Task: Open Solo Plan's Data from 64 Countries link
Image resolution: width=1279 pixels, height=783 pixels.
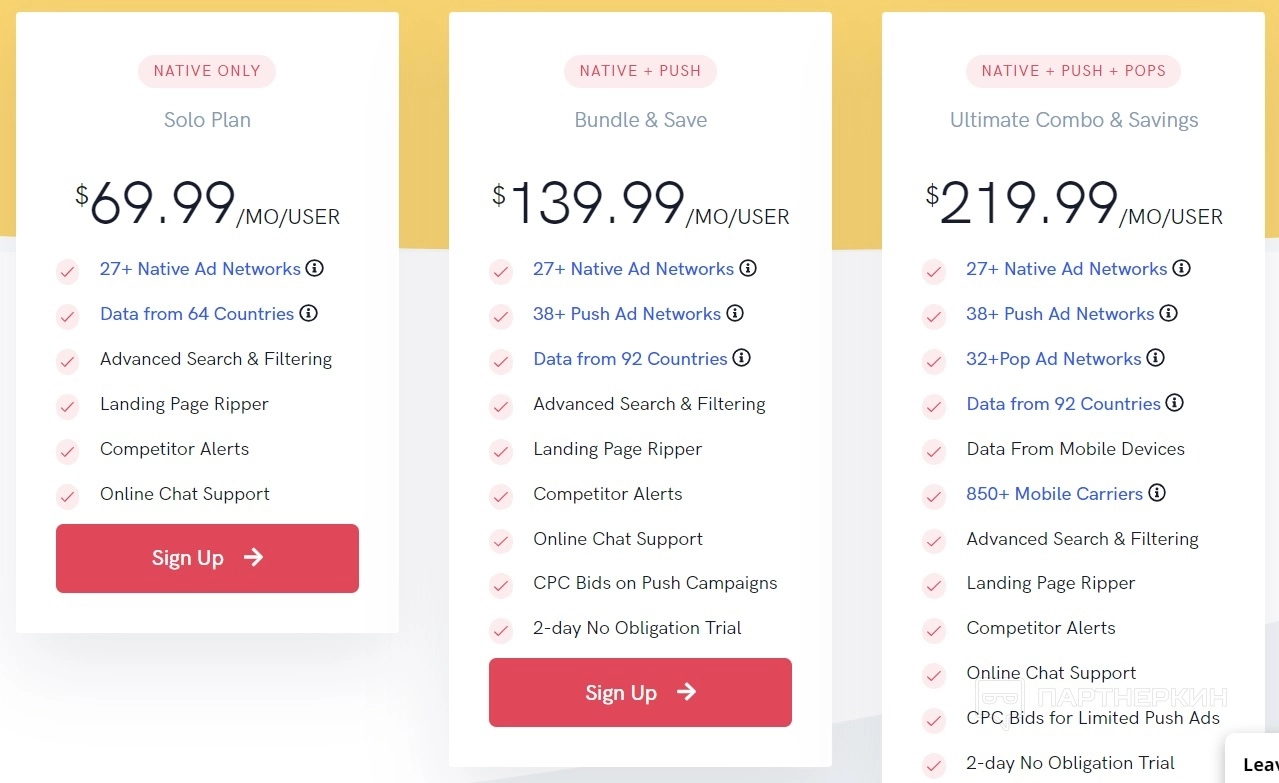Action: [196, 314]
